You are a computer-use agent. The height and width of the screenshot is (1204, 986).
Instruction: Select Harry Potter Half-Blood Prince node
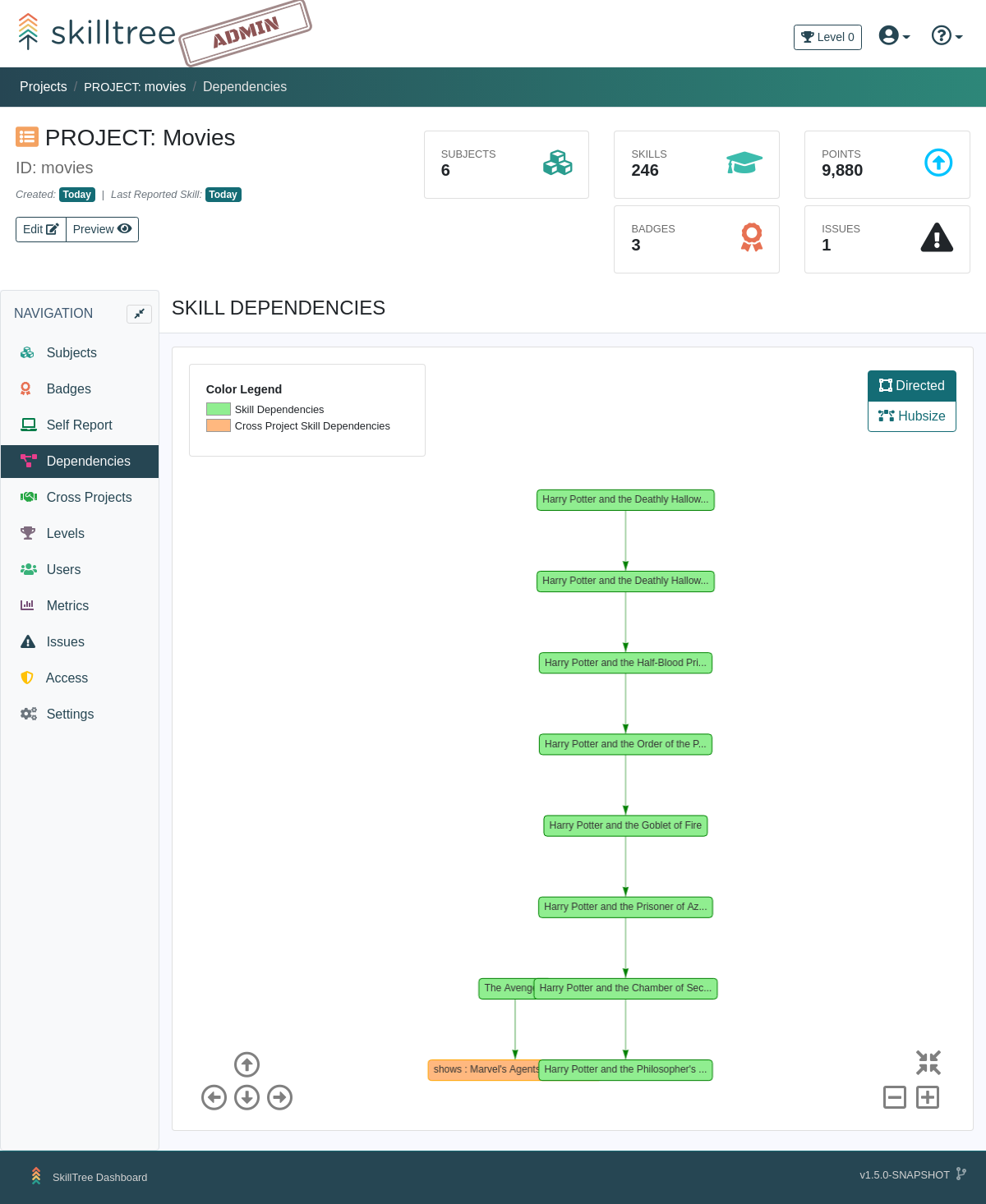pyautogui.click(x=625, y=663)
